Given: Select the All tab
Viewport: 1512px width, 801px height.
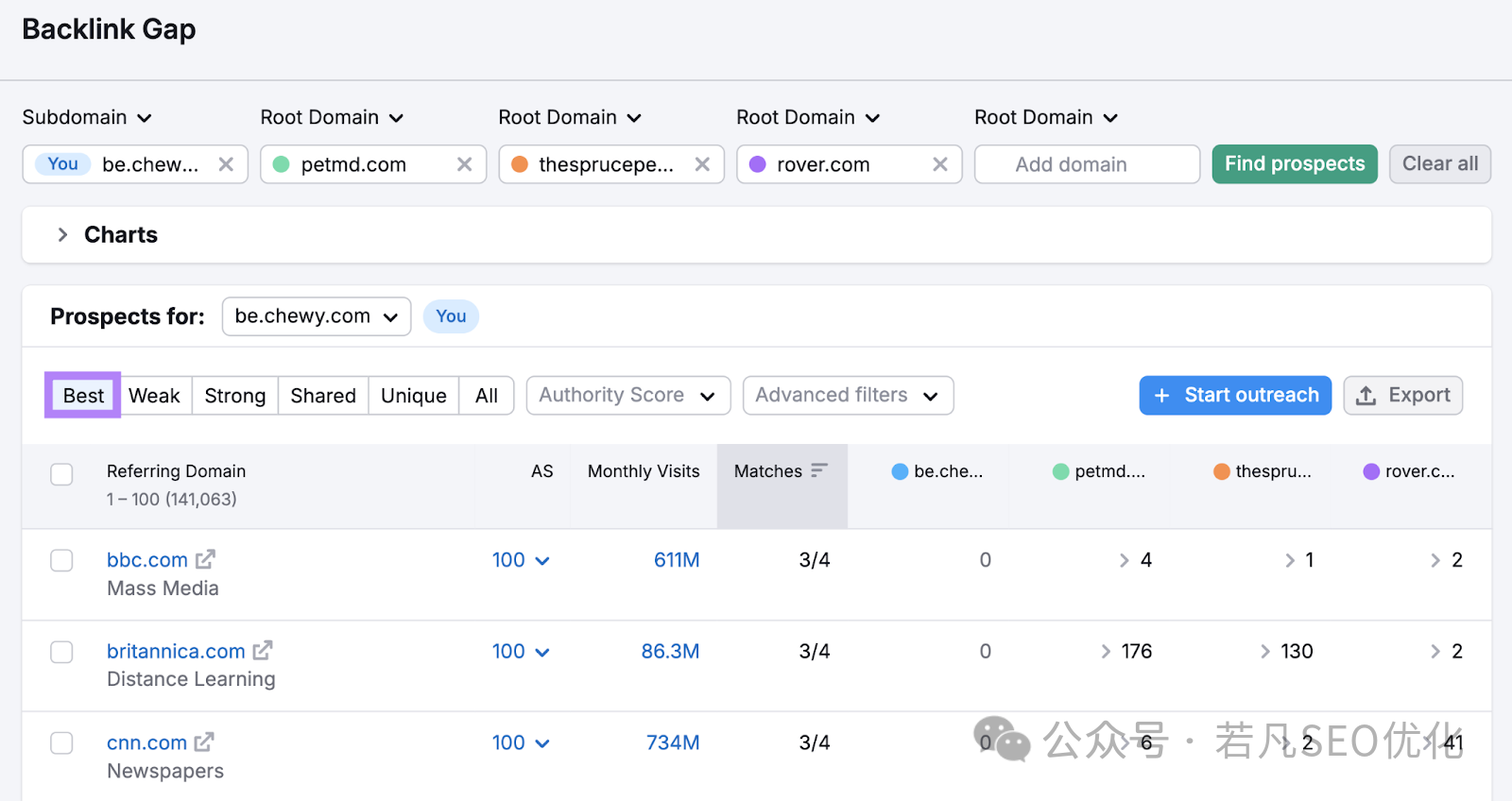Looking at the screenshot, I should tap(487, 396).
